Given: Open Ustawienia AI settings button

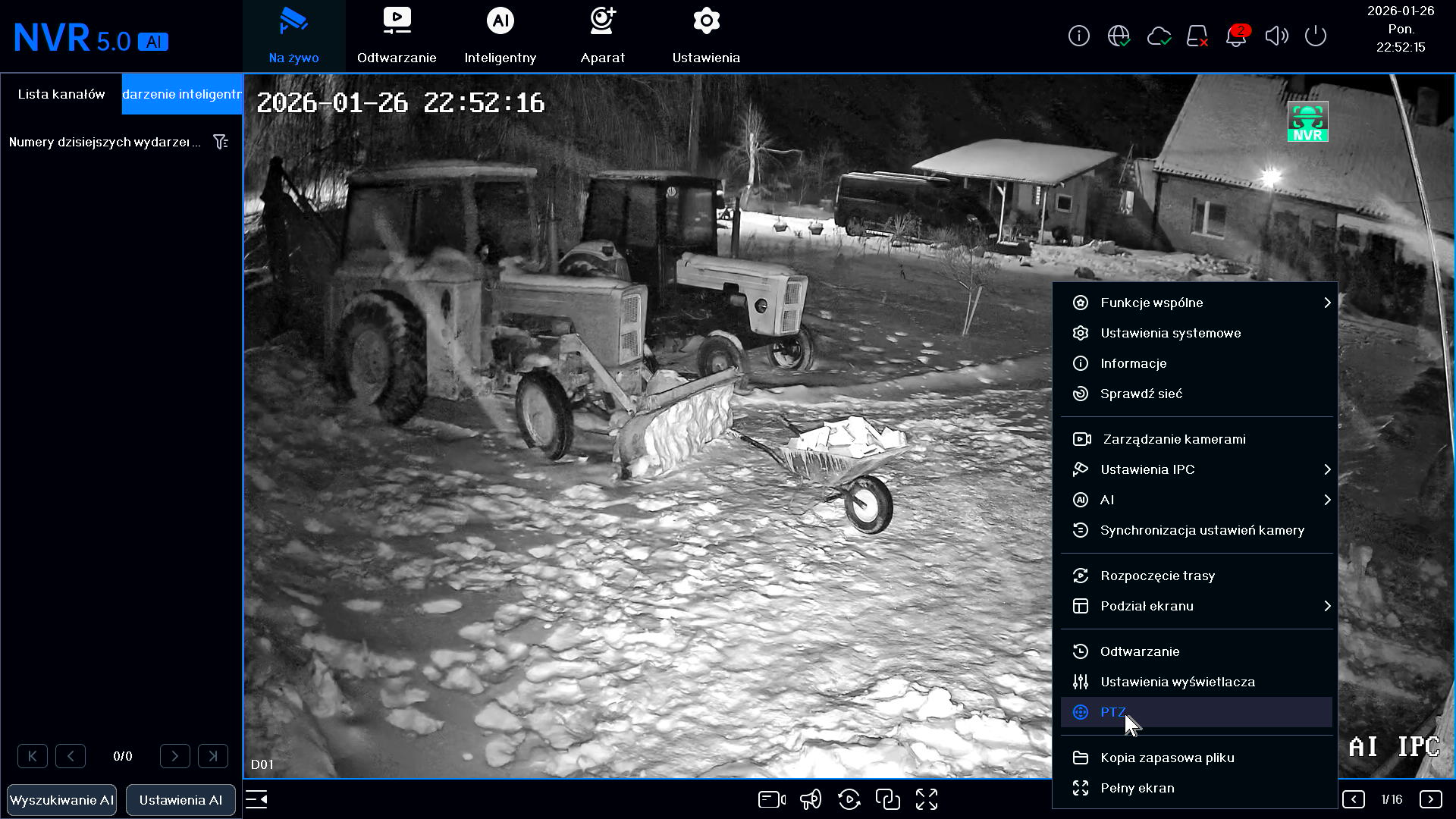Looking at the screenshot, I should coord(180,800).
